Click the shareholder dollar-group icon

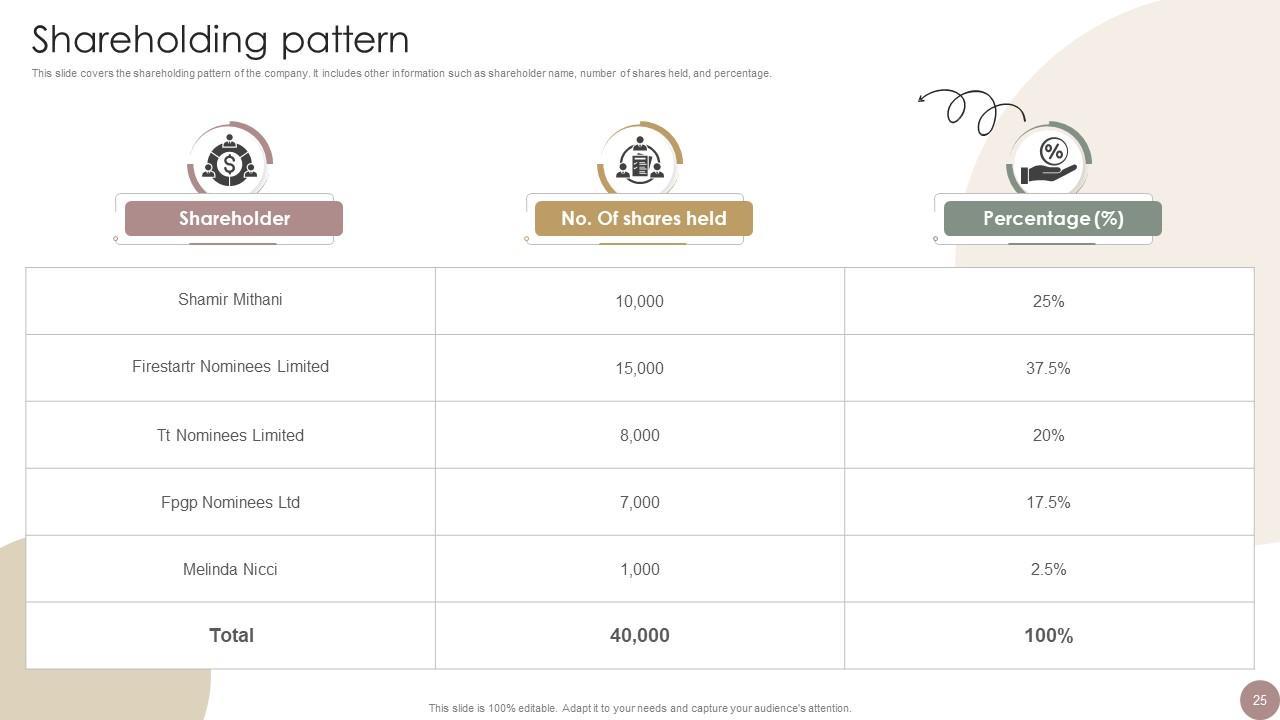(x=230, y=160)
